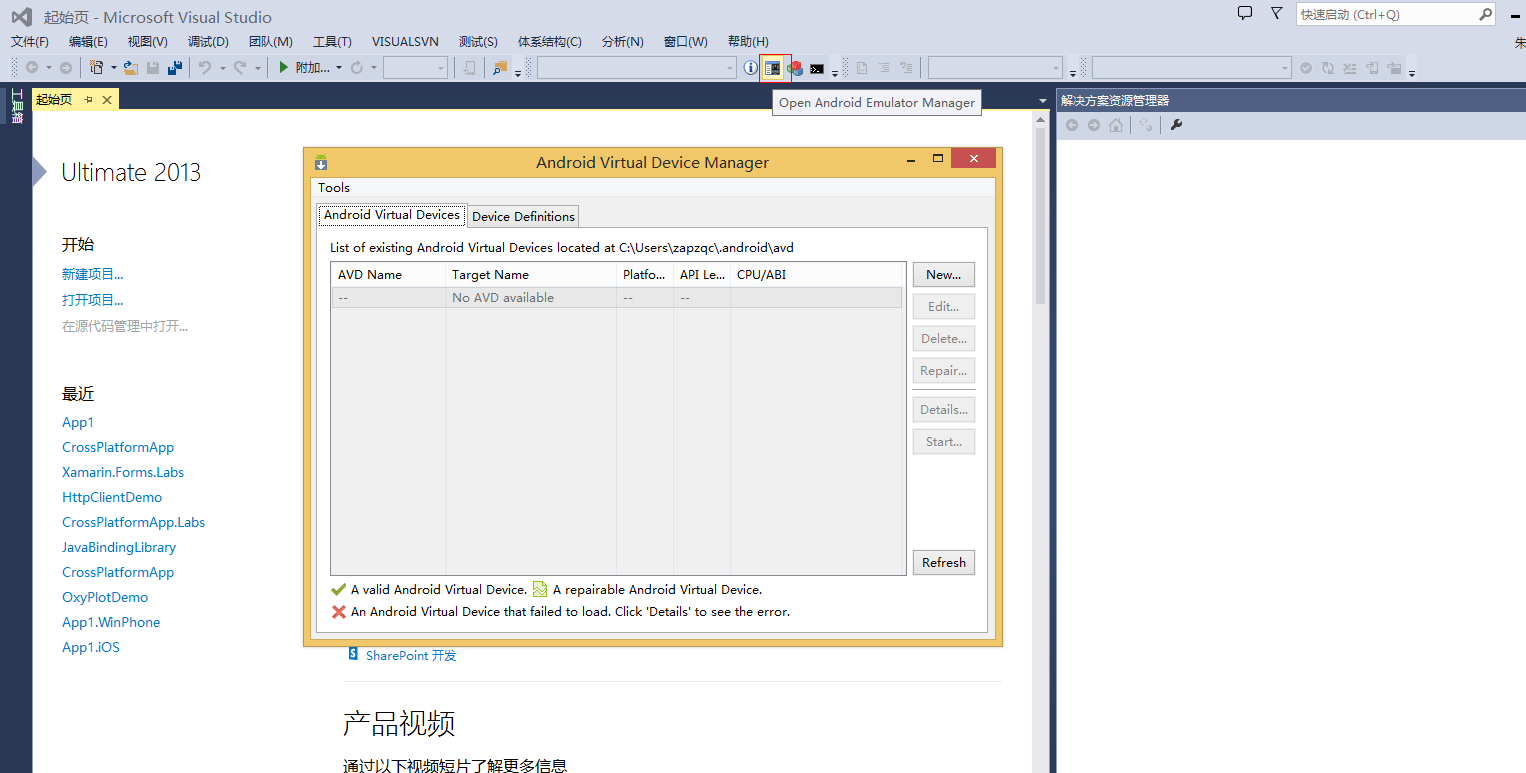Viewport: 1526px width, 773px height.
Task: Open recent project Xamarin.Forms.Labs
Action: pyautogui.click(x=123, y=472)
